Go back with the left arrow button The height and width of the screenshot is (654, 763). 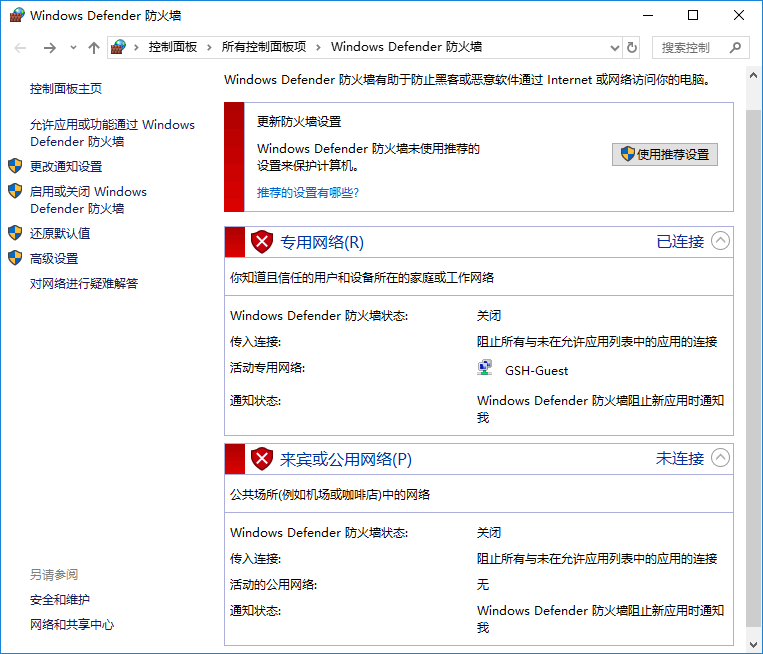pos(20,48)
